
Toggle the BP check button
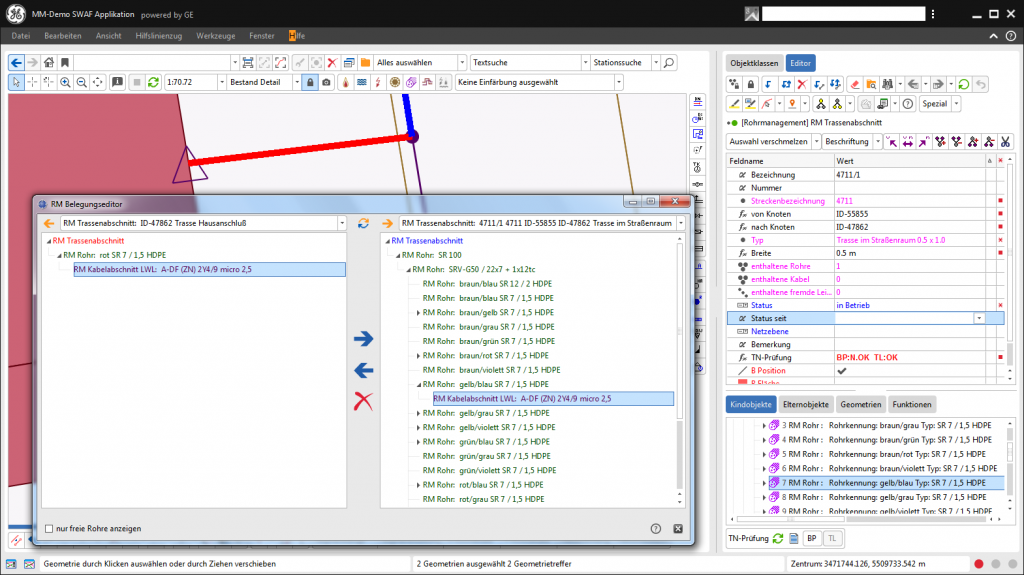click(x=811, y=538)
